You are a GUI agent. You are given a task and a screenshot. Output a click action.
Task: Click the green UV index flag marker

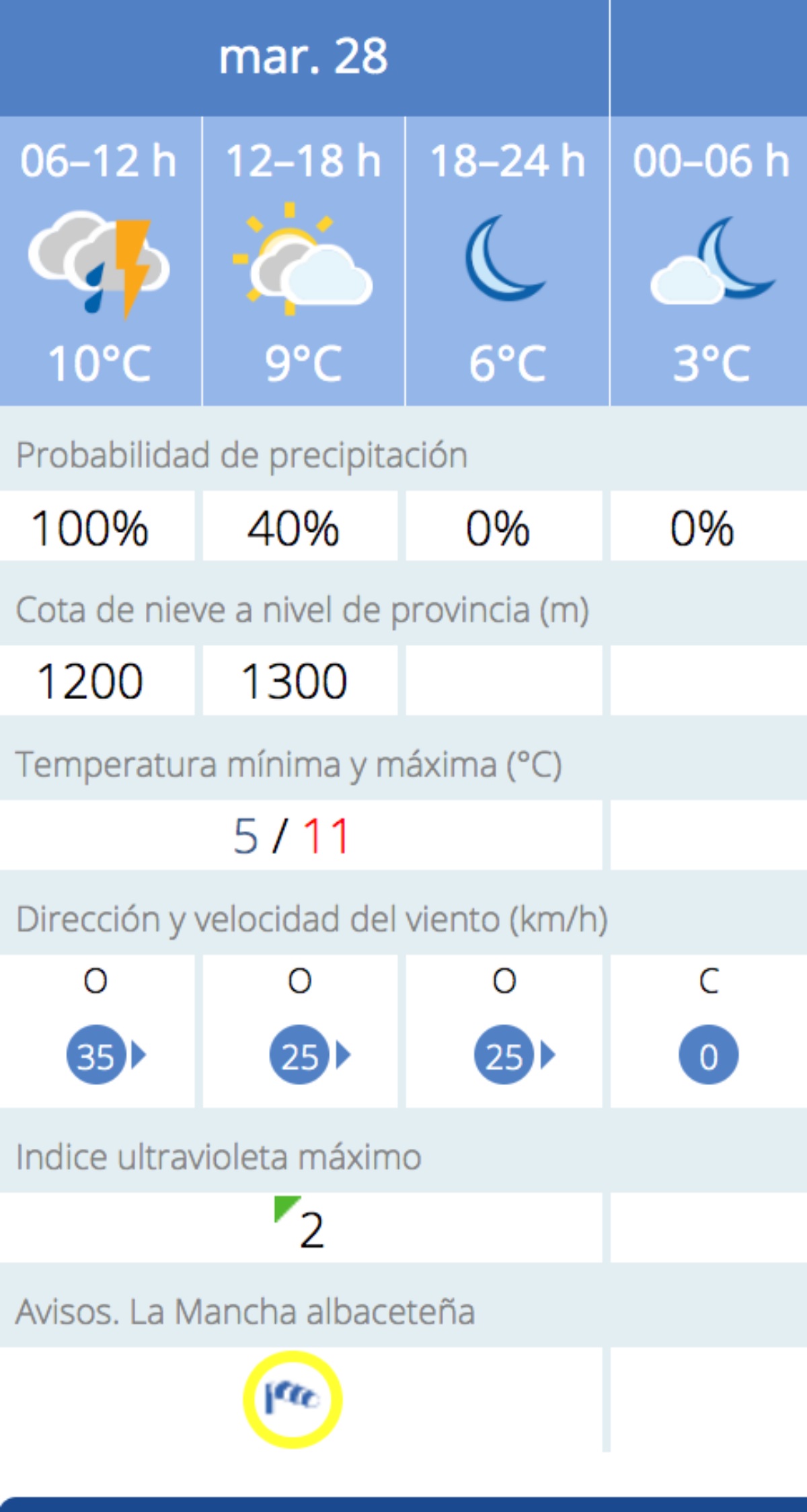click(286, 1208)
